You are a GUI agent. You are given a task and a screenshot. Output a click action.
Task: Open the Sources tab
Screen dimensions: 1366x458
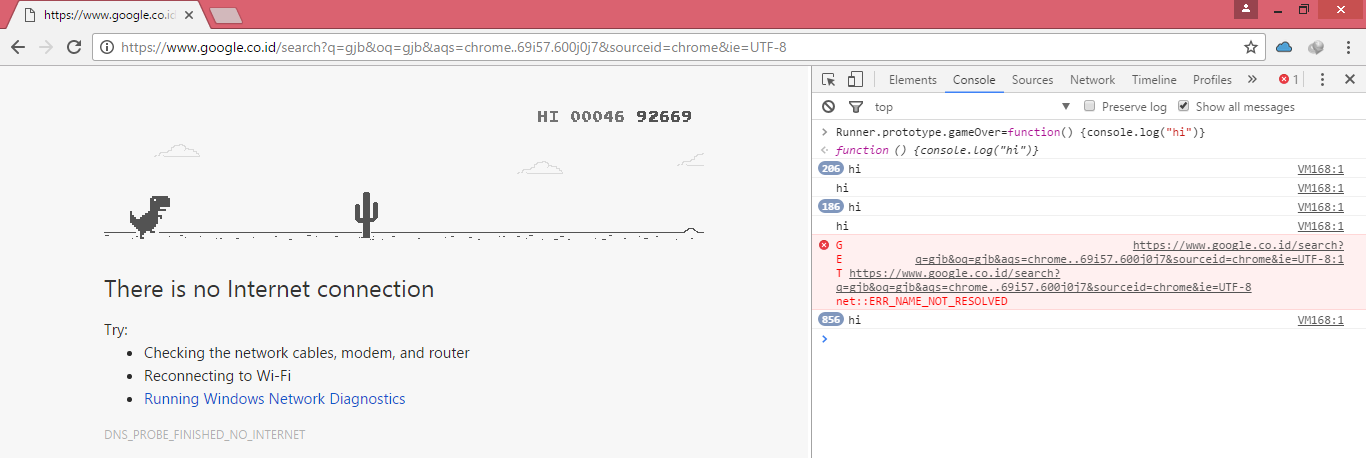1032,80
